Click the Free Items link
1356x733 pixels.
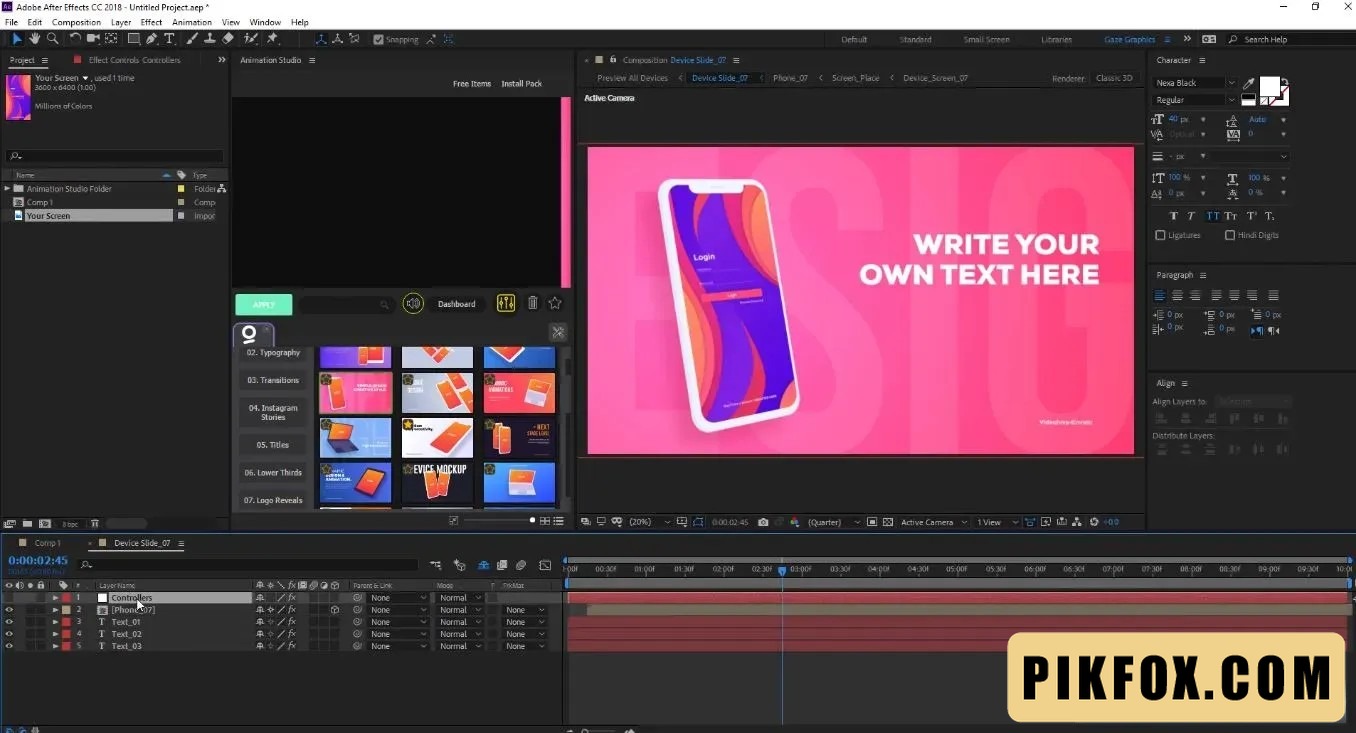pos(472,84)
